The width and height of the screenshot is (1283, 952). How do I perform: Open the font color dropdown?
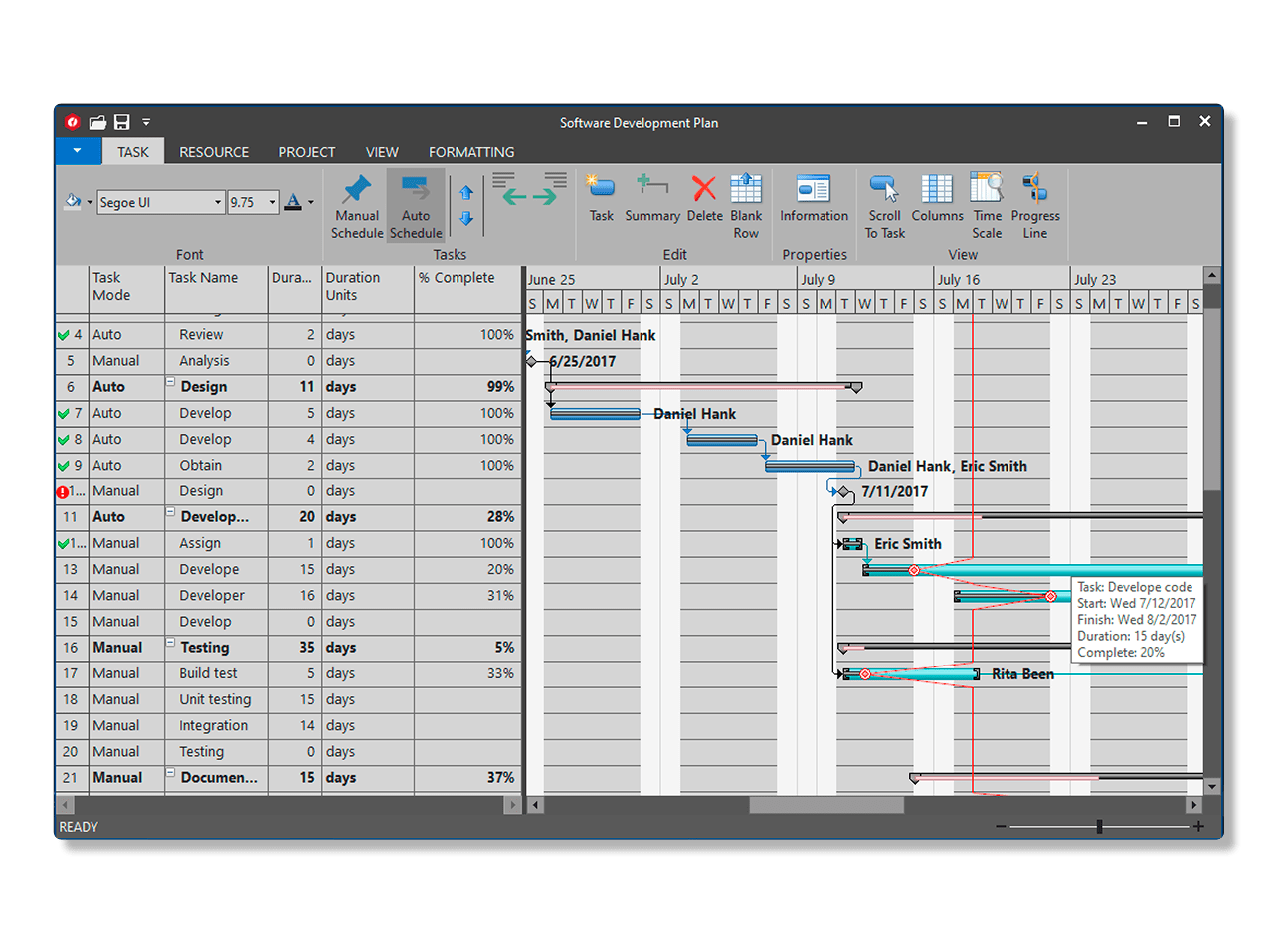pos(308,202)
